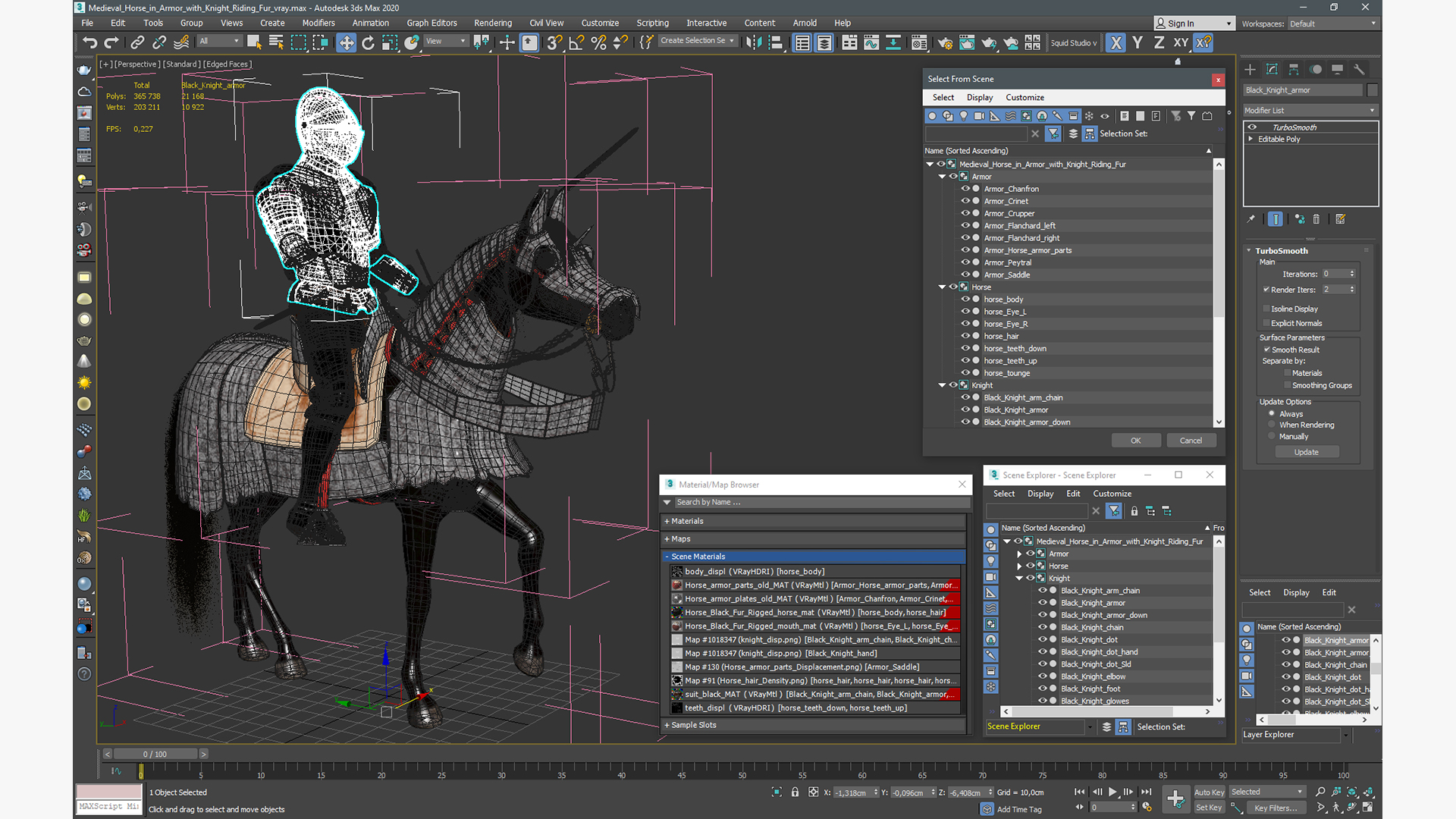Open the Curve Editor from the toolbar
The image size is (1456, 819).
point(871,42)
